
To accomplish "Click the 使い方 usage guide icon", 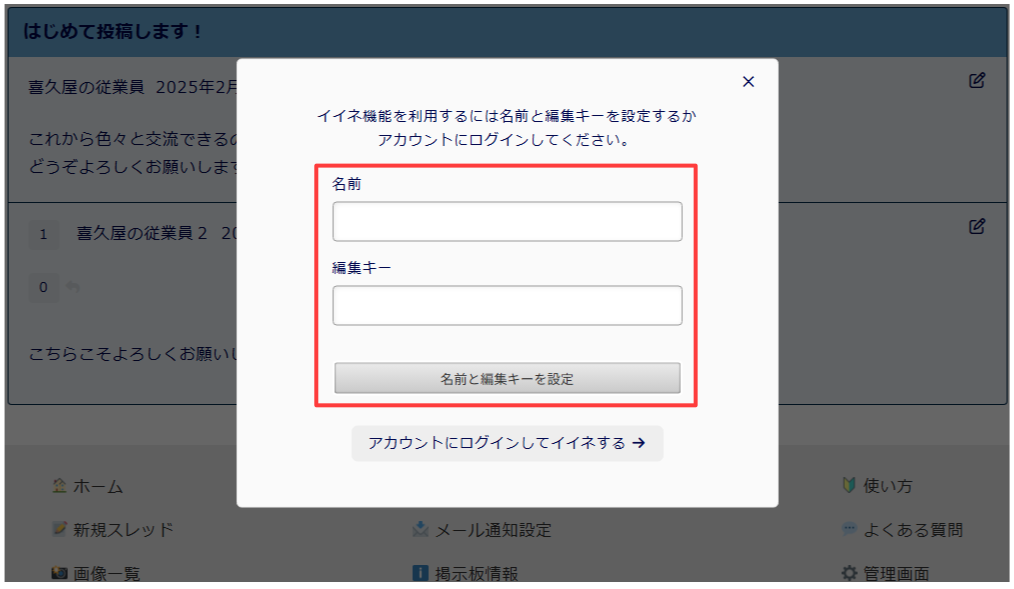I will pyautogui.click(x=847, y=486).
